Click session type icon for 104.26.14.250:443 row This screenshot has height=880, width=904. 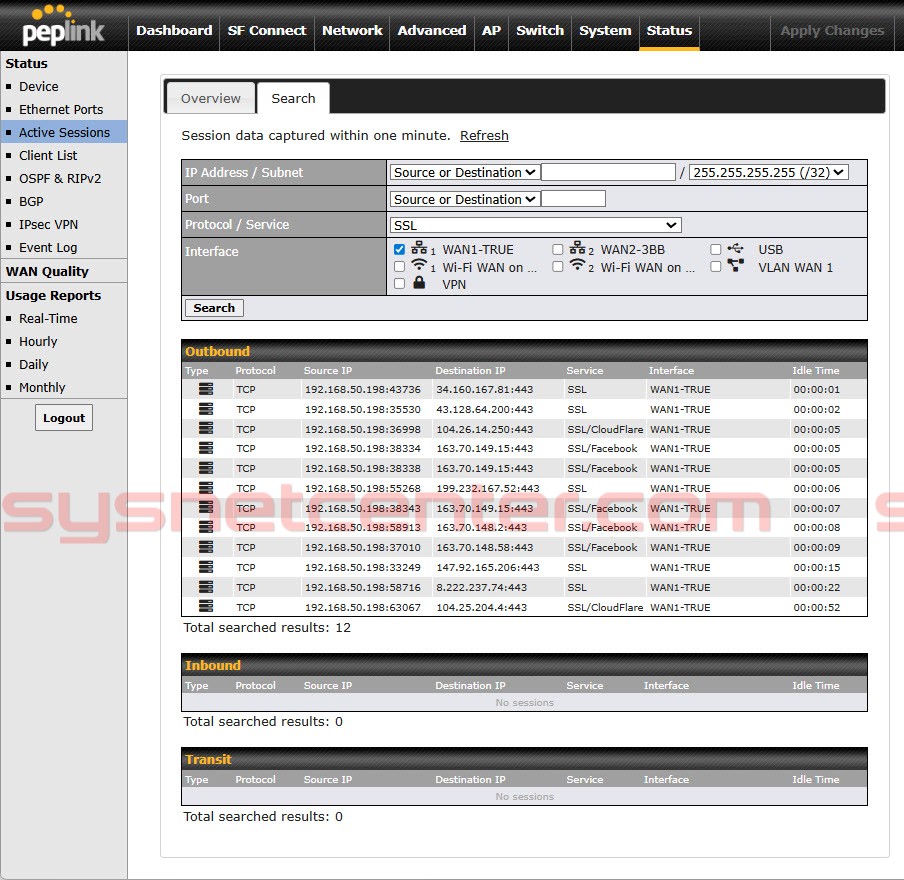point(206,428)
